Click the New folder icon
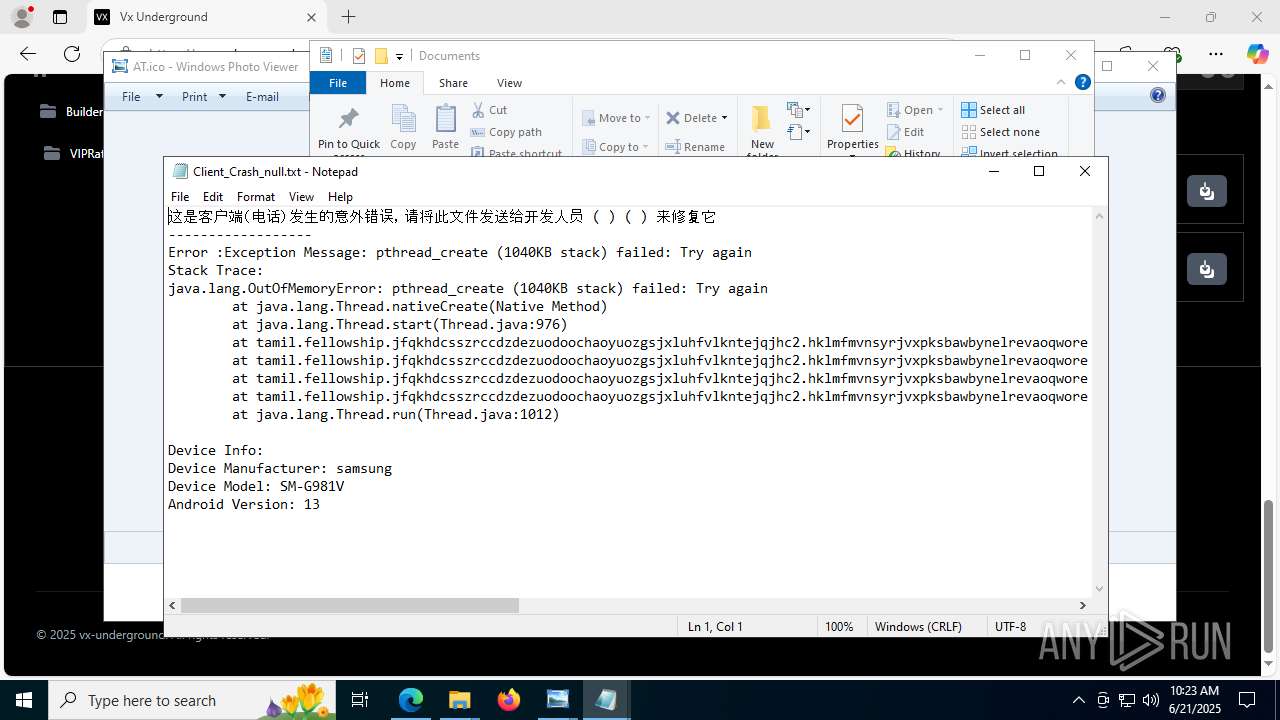 point(762,119)
